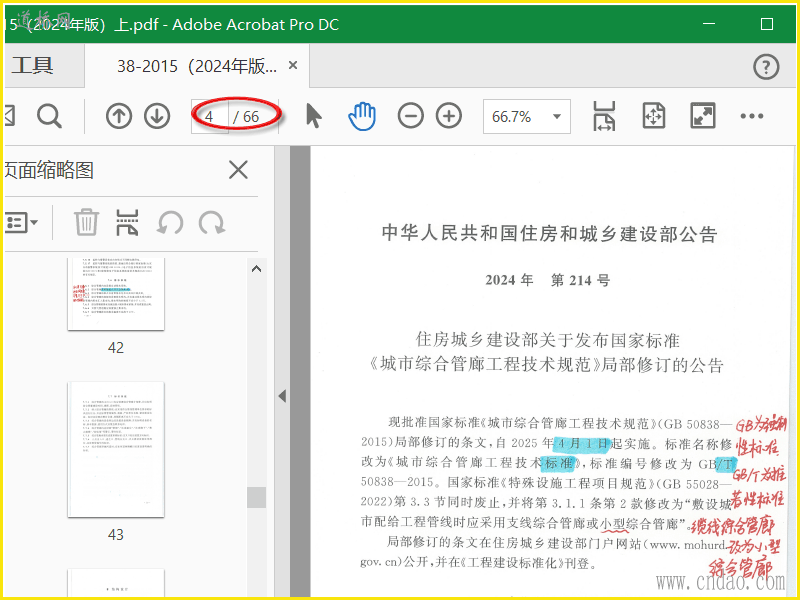Apply fit width scrolling mode
The width and height of the screenshot is (800, 600).
coord(604,116)
